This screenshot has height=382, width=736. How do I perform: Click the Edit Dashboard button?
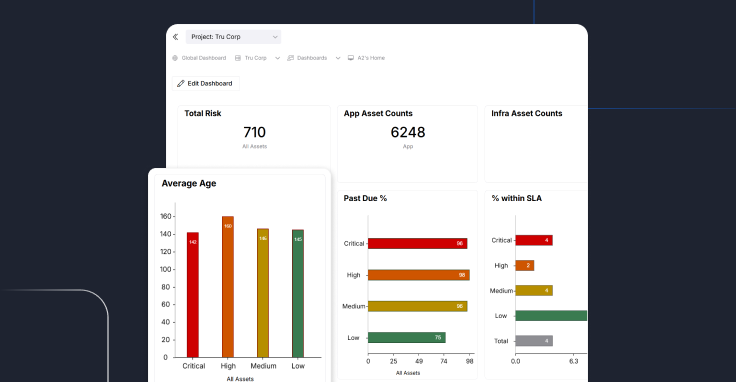pyautogui.click(x=206, y=84)
